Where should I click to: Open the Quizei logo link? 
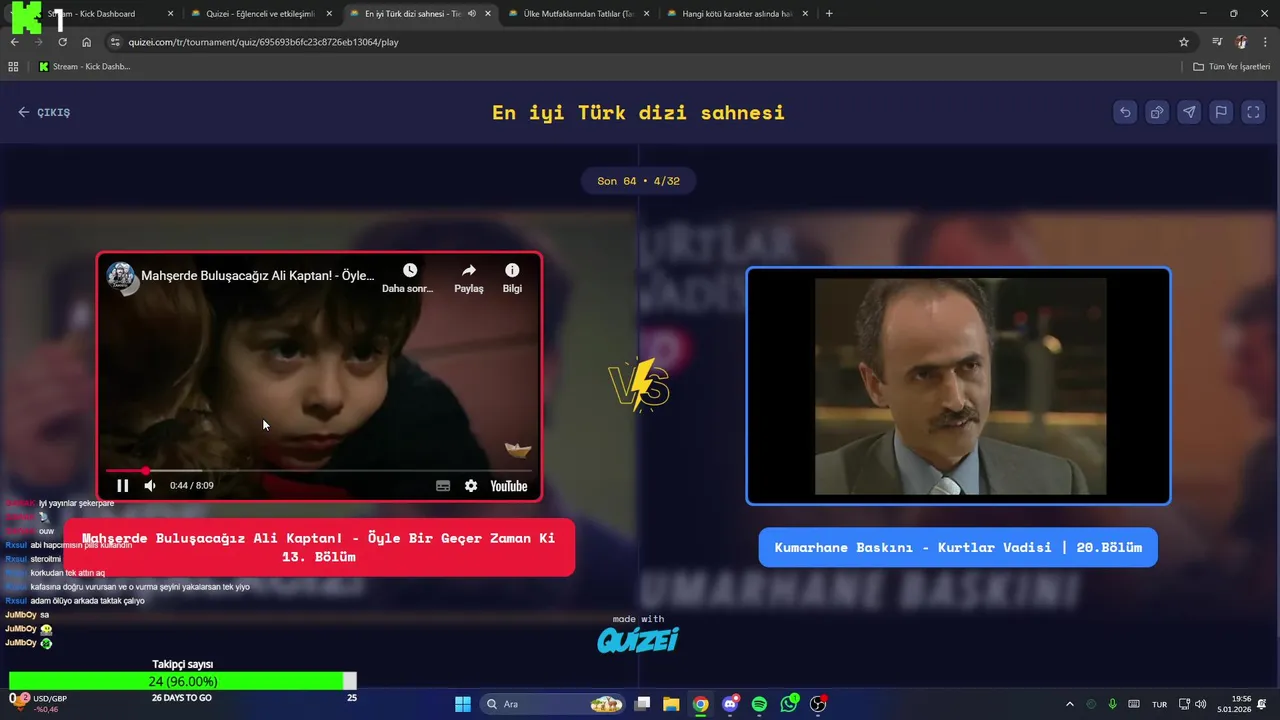[x=638, y=639]
